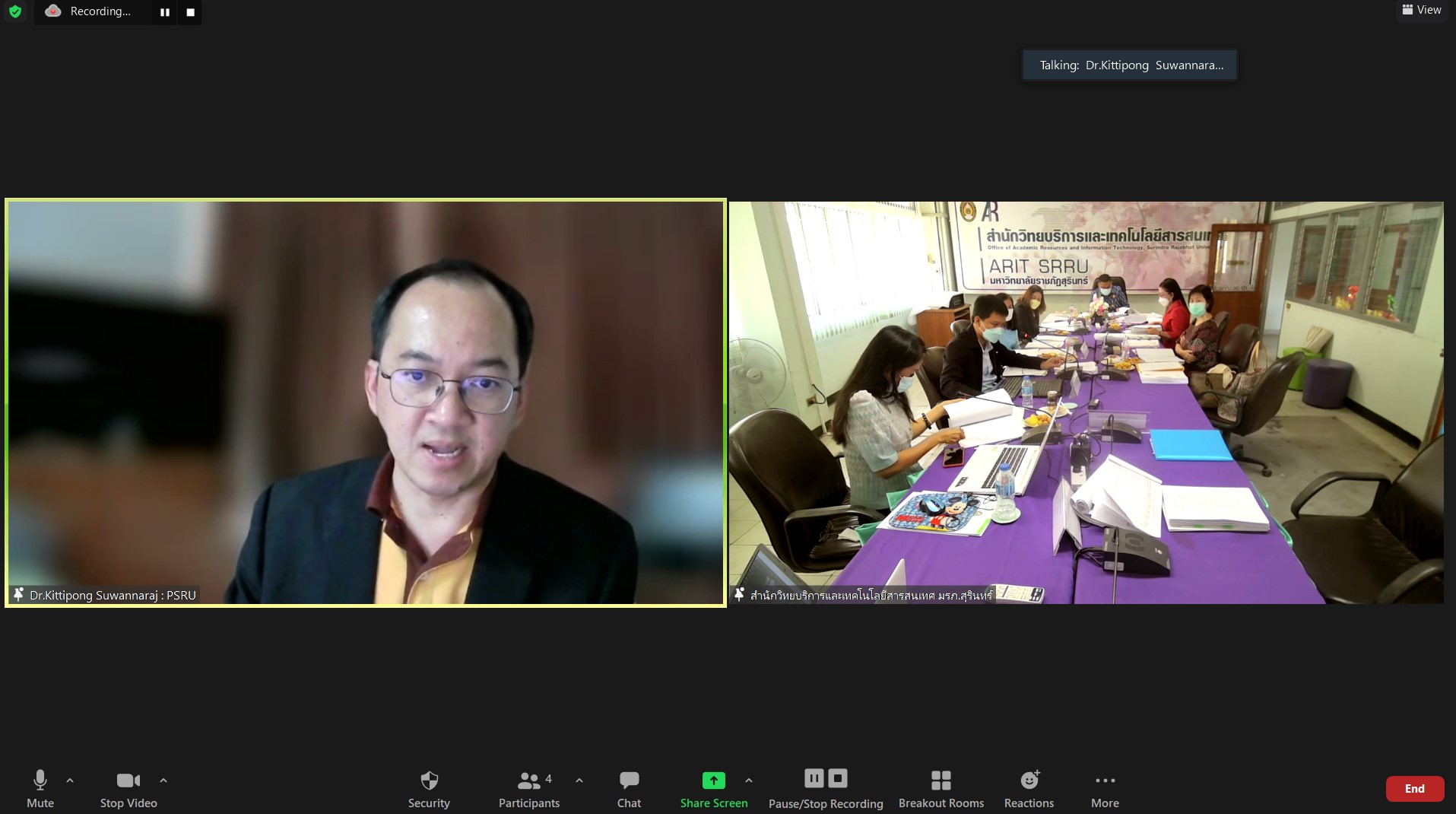Expand share options arrow beside Share Screen
Screen dimensions: 1456x814
pos(749,781)
